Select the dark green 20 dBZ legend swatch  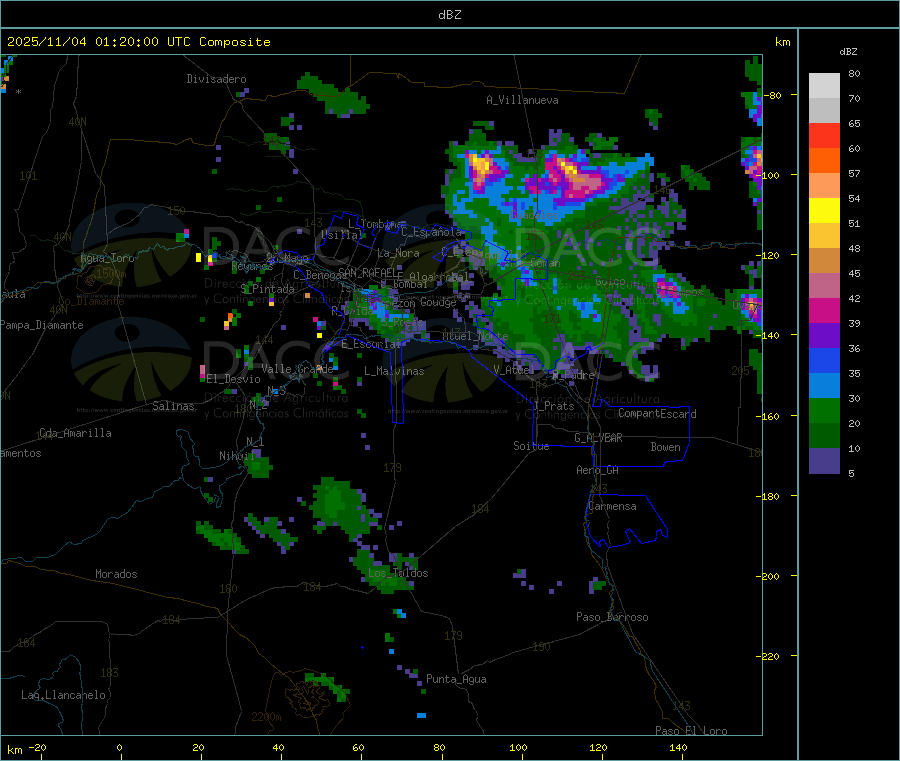click(824, 436)
